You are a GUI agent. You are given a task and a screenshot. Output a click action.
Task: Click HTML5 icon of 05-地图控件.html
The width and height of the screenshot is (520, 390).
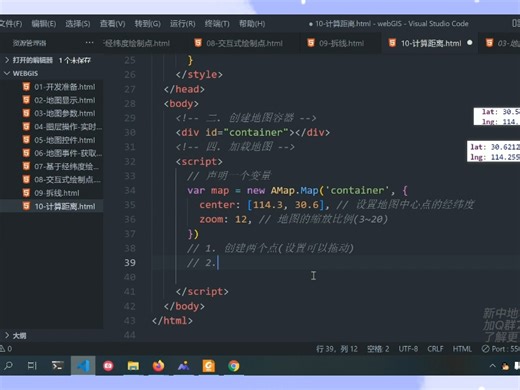pos(26,140)
